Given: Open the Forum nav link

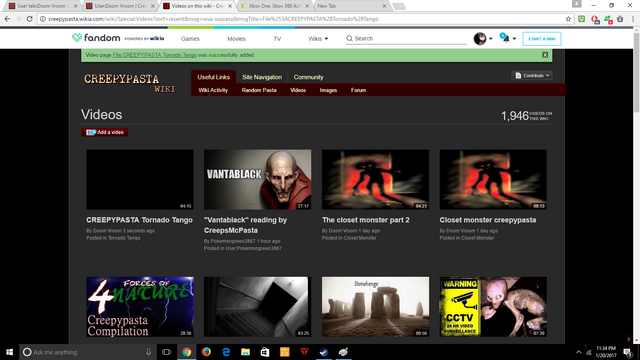Looking at the screenshot, I should pyautogui.click(x=358, y=90).
